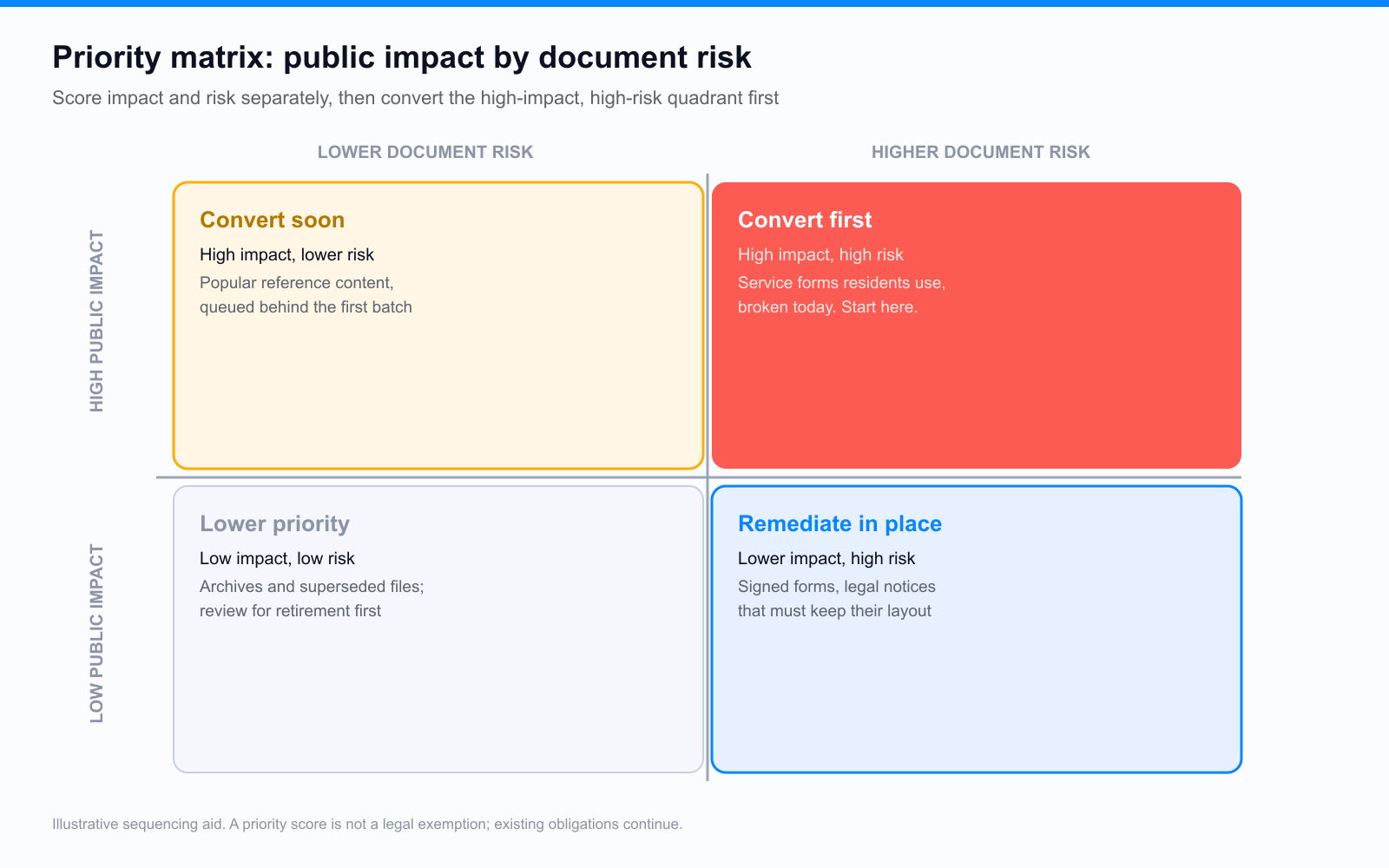Click the 'High impact, high risk' text
The height and width of the screenshot is (868, 1389).
pos(820,254)
